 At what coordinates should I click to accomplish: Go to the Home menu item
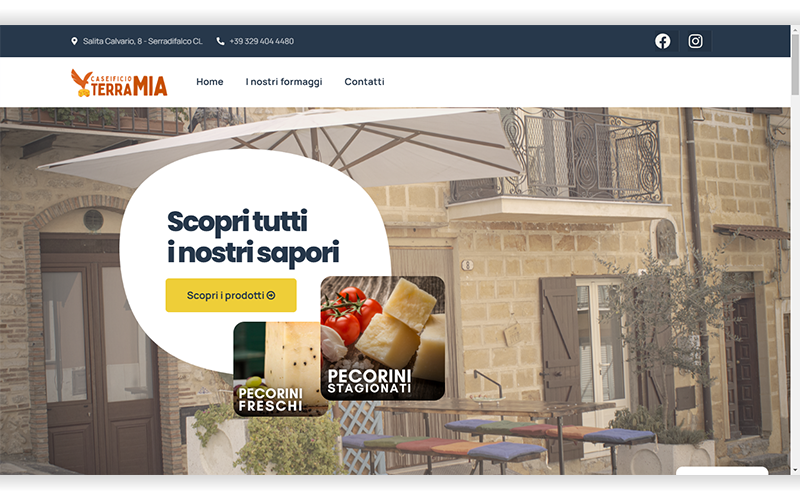[x=210, y=82]
